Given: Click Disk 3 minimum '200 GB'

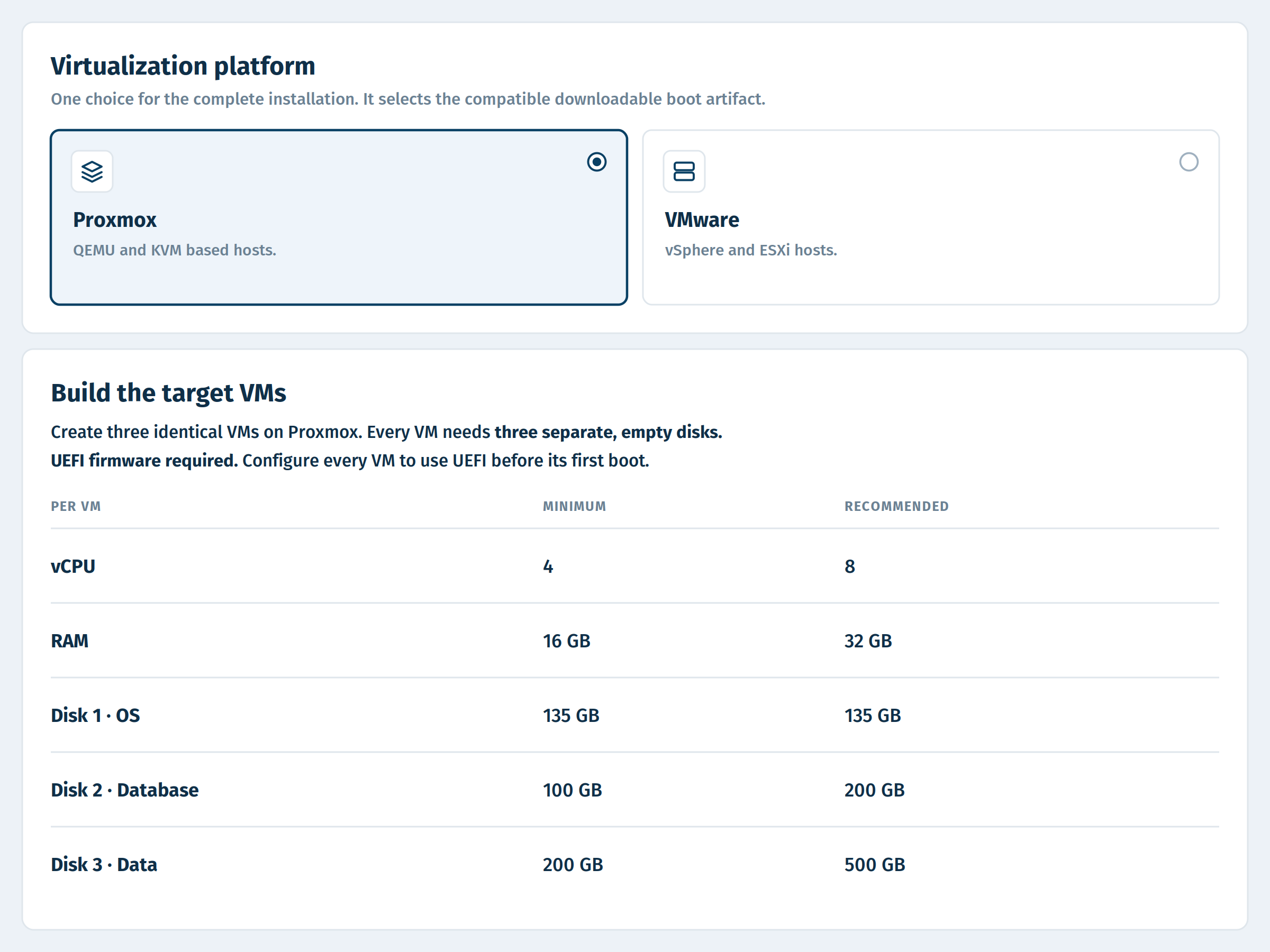Looking at the screenshot, I should pos(573,865).
